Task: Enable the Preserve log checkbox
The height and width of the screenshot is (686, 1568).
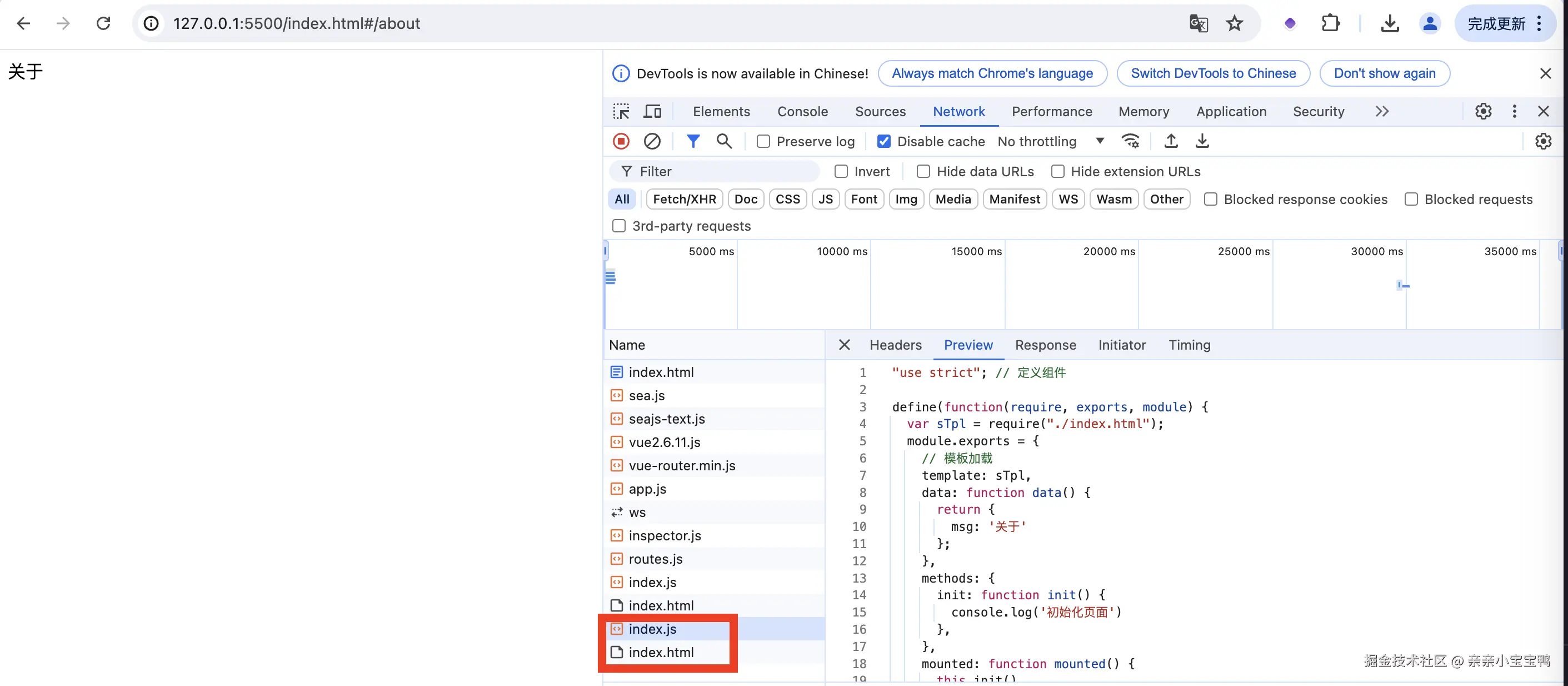Action: 763,141
